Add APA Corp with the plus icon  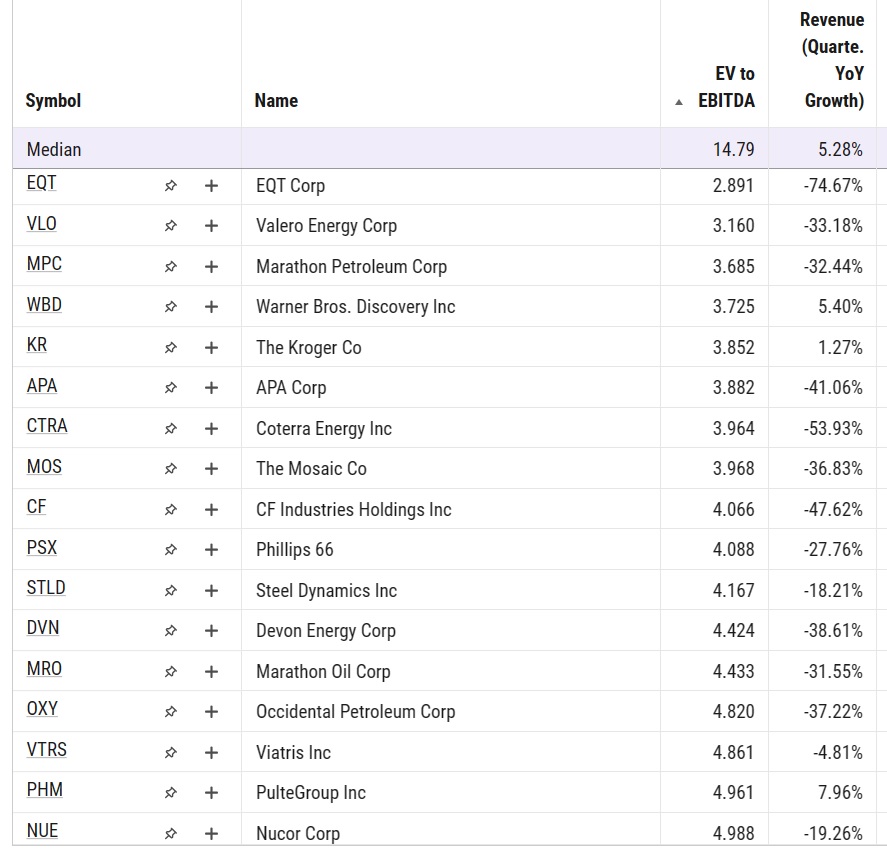(211, 388)
